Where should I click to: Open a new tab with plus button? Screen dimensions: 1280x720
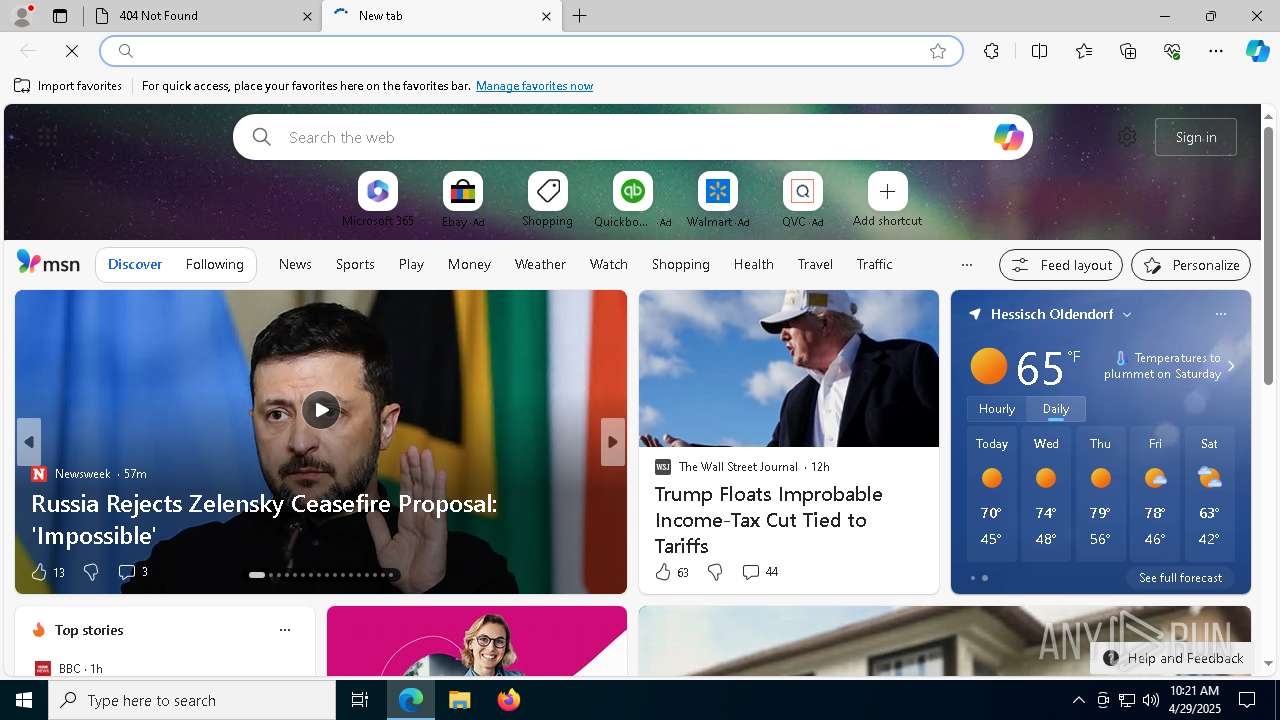tap(580, 16)
